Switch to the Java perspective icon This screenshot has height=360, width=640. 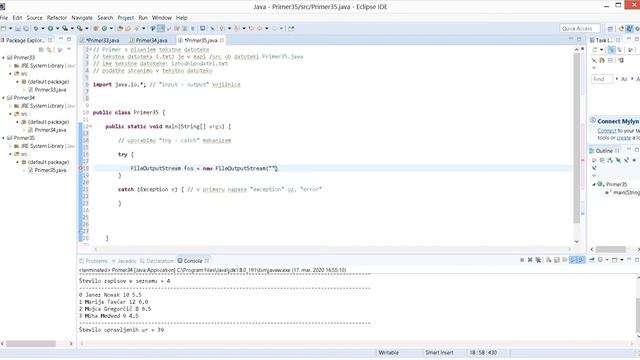coord(629,29)
